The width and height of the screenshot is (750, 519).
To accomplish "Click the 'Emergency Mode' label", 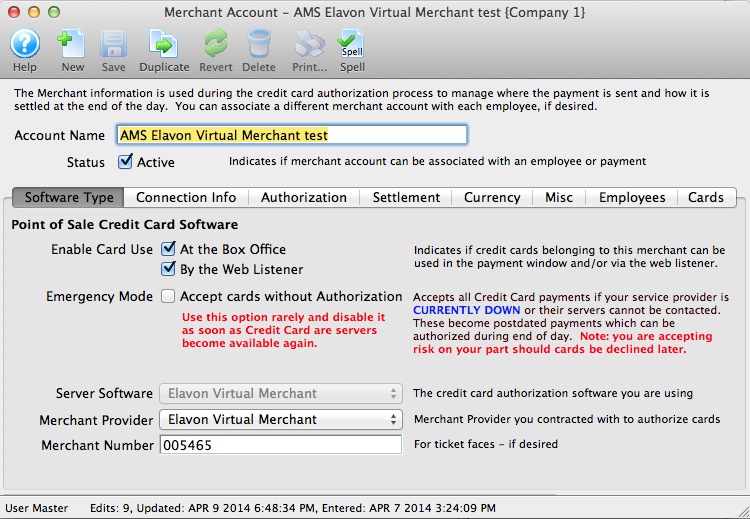I will click(99, 297).
